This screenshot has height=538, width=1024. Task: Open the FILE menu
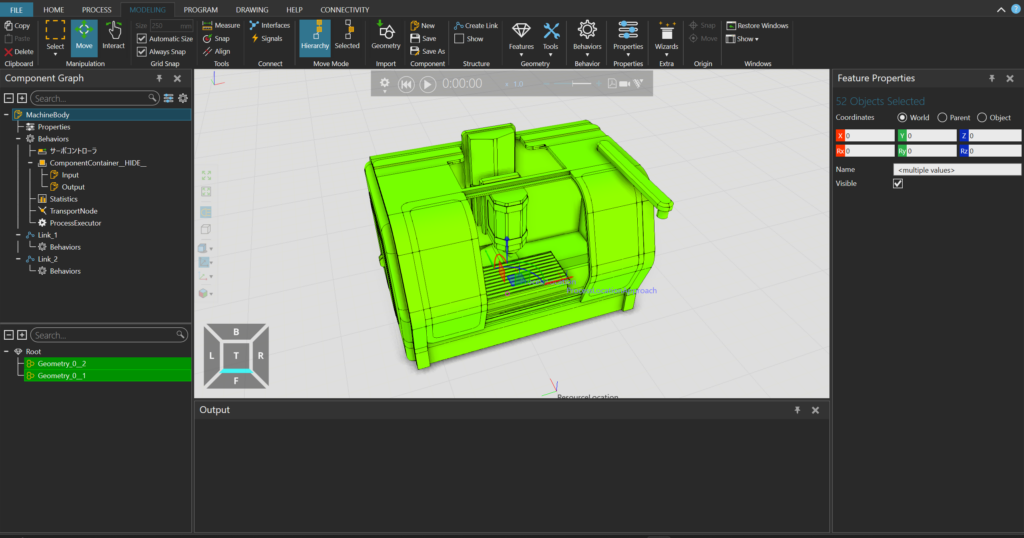pyautogui.click(x=16, y=9)
